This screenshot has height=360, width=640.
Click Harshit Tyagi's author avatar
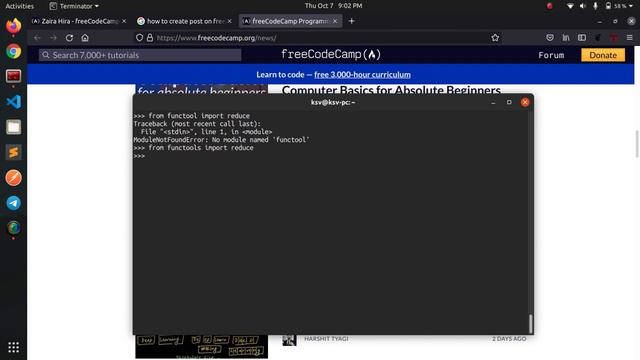[x=289, y=340]
